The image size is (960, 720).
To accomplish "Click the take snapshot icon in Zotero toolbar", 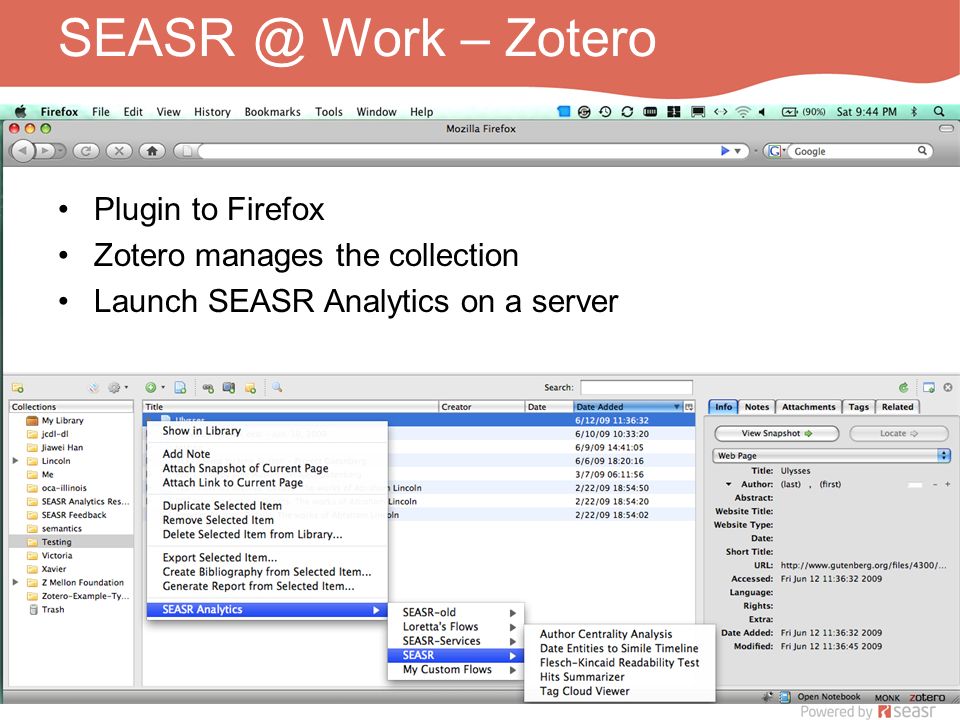I will pos(229,387).
